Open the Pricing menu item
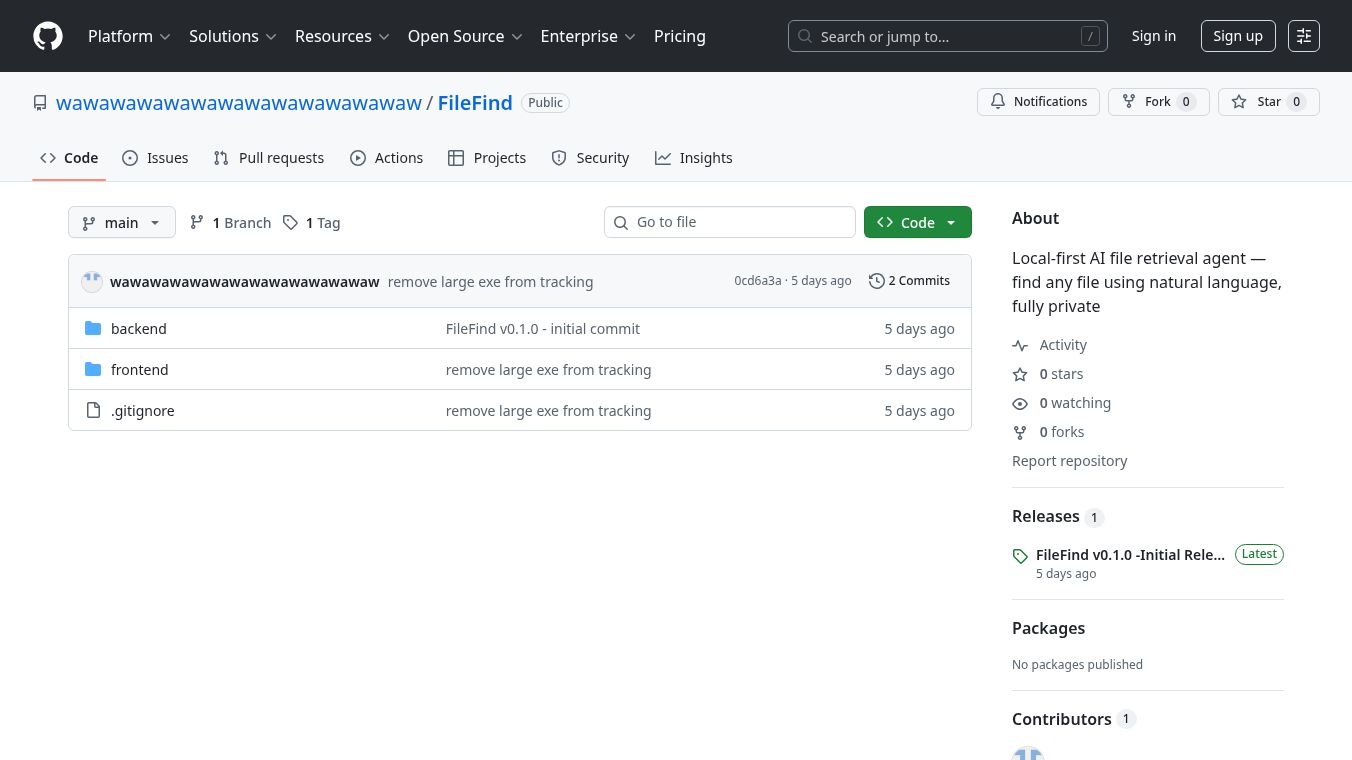This screenshot has width=1352, height=760. click(x=680, y=36)
